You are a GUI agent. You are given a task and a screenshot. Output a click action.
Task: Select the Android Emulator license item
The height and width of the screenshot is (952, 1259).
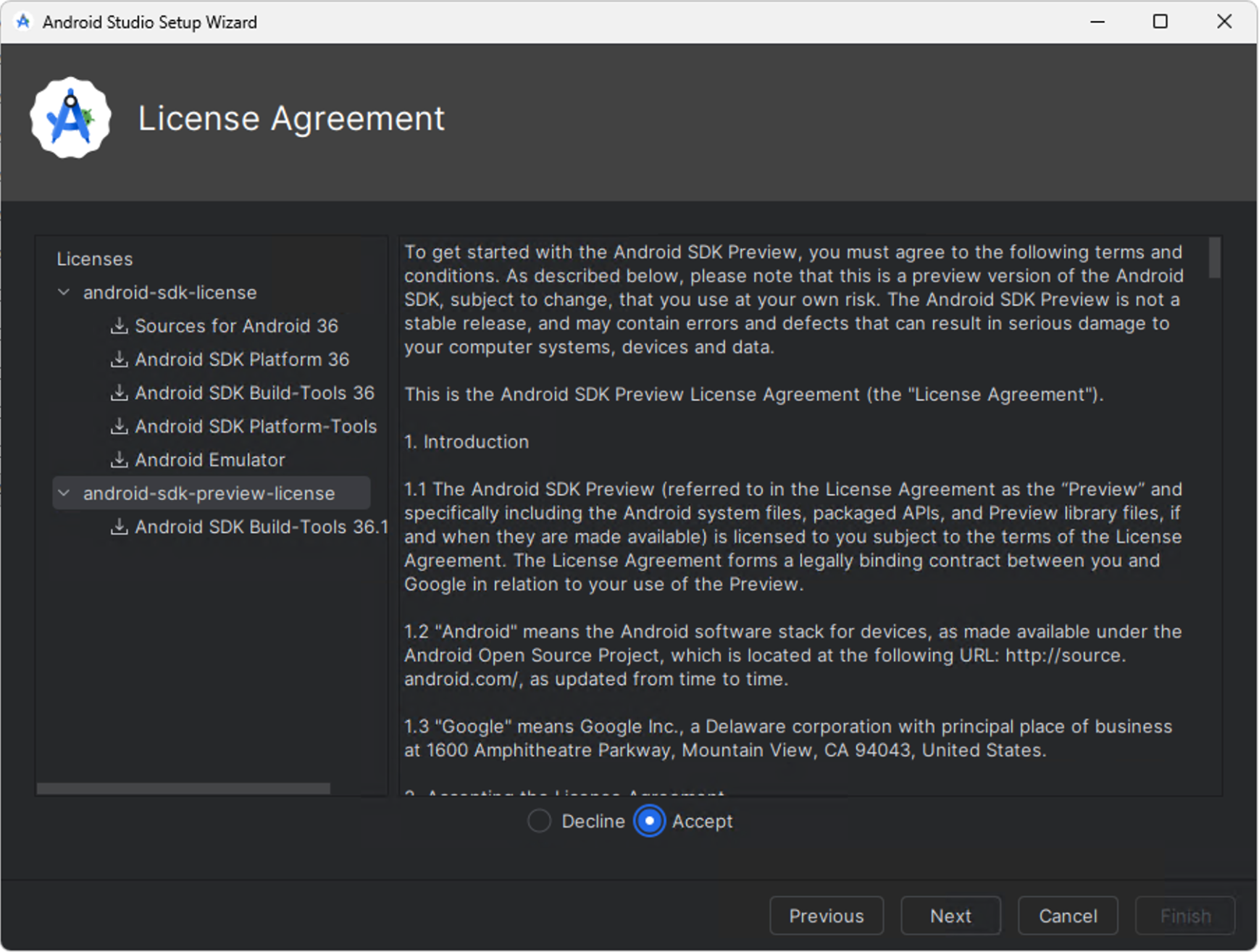click(210, 460)
